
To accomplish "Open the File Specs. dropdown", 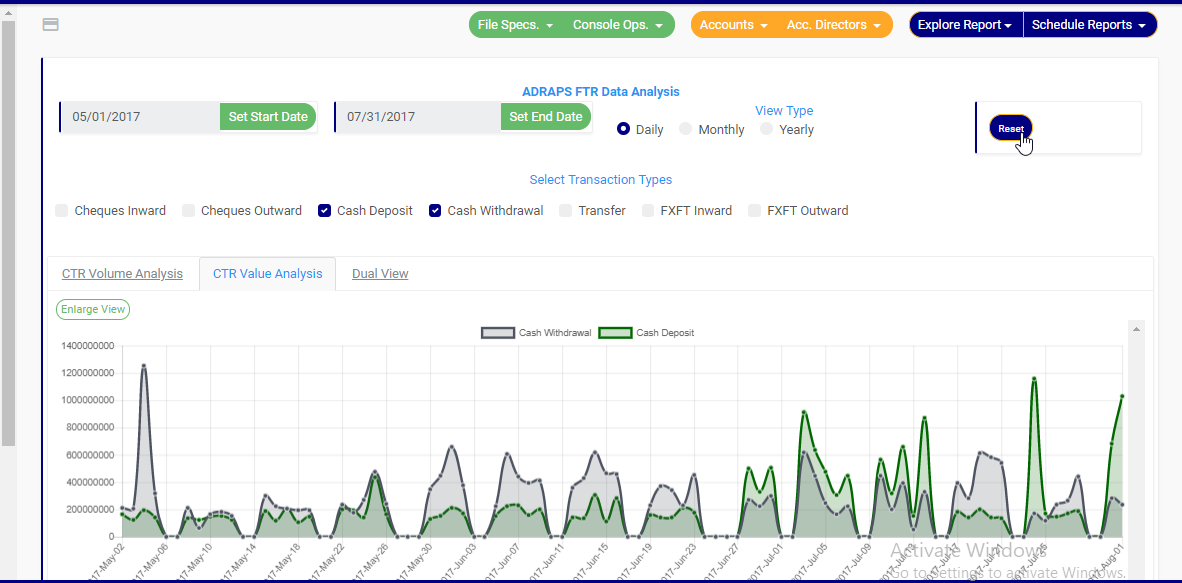I will pos(516,25).
